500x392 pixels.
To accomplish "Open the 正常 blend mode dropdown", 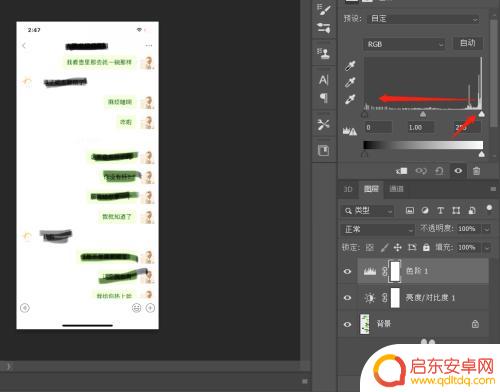I will [x=378, y=229].
